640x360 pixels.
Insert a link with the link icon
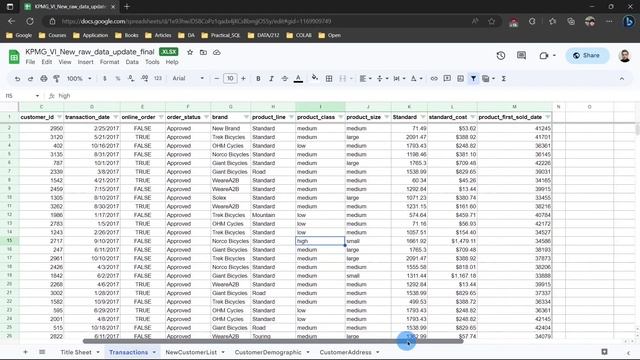434,78
